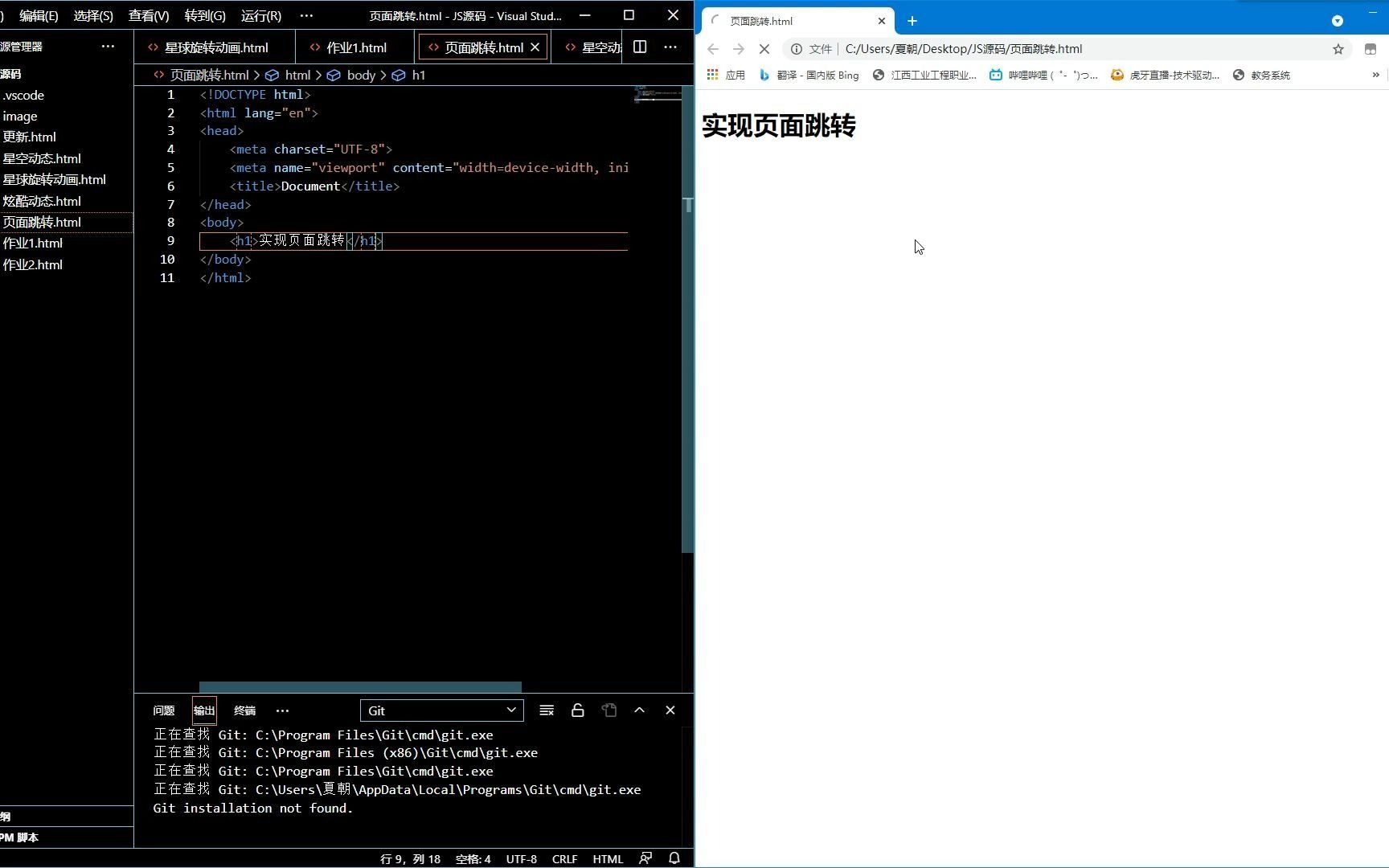Open the 转到(G) menu
Viewport: 1389px width, 868px height.
pyautogui.click(x=205, y=15)
